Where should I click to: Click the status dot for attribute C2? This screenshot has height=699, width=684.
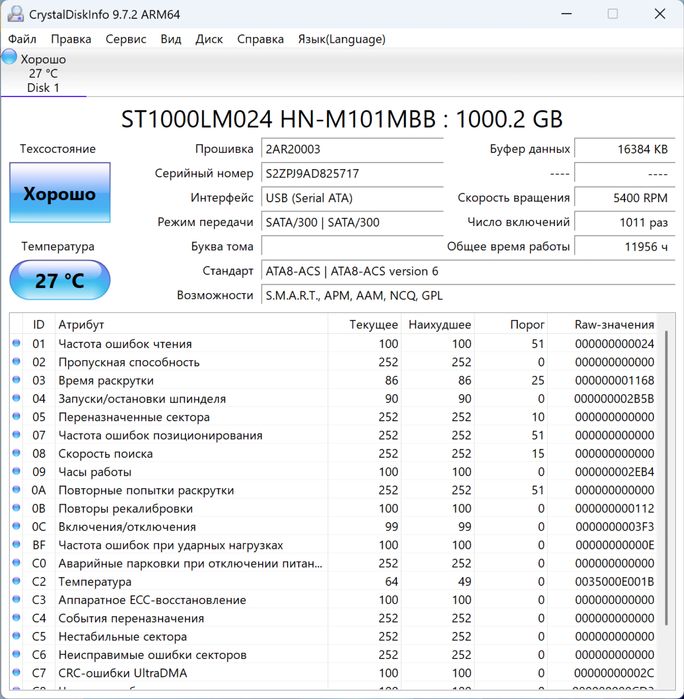[16, 581]
